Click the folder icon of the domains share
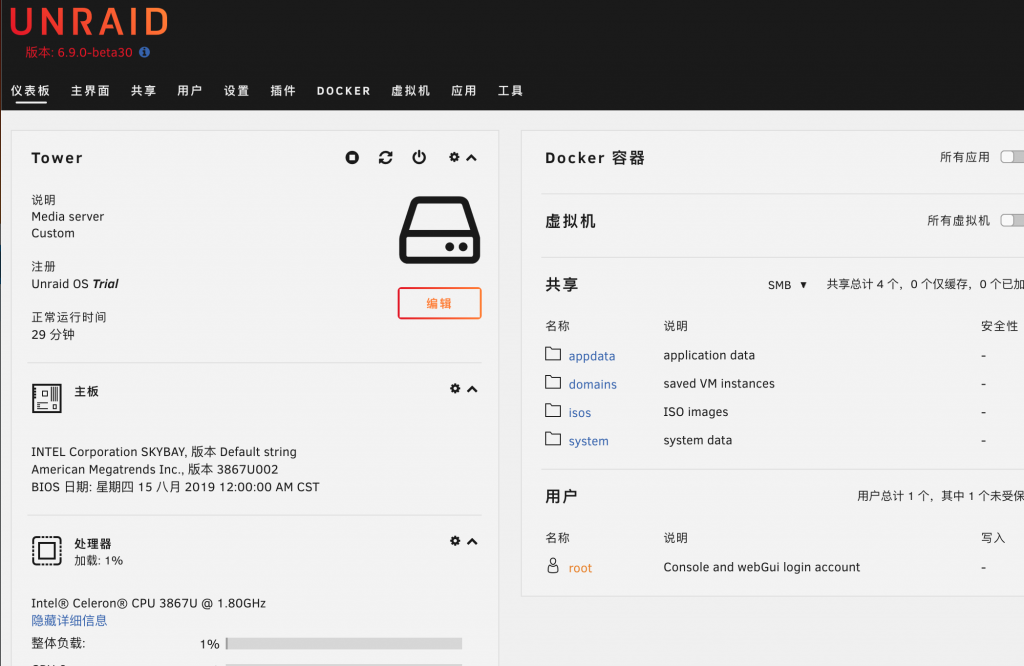Screen dimensions: 1024x666 [553, 382]
